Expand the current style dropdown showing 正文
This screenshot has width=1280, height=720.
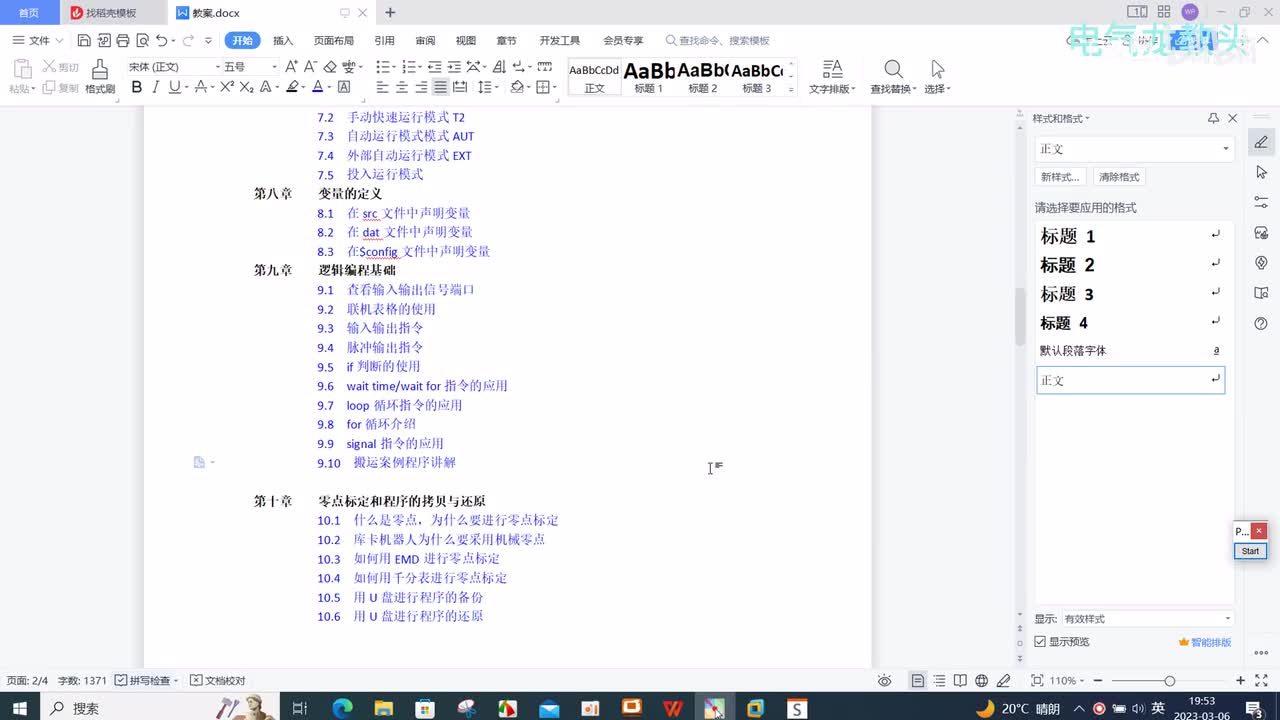click(x=1226, y=149)
